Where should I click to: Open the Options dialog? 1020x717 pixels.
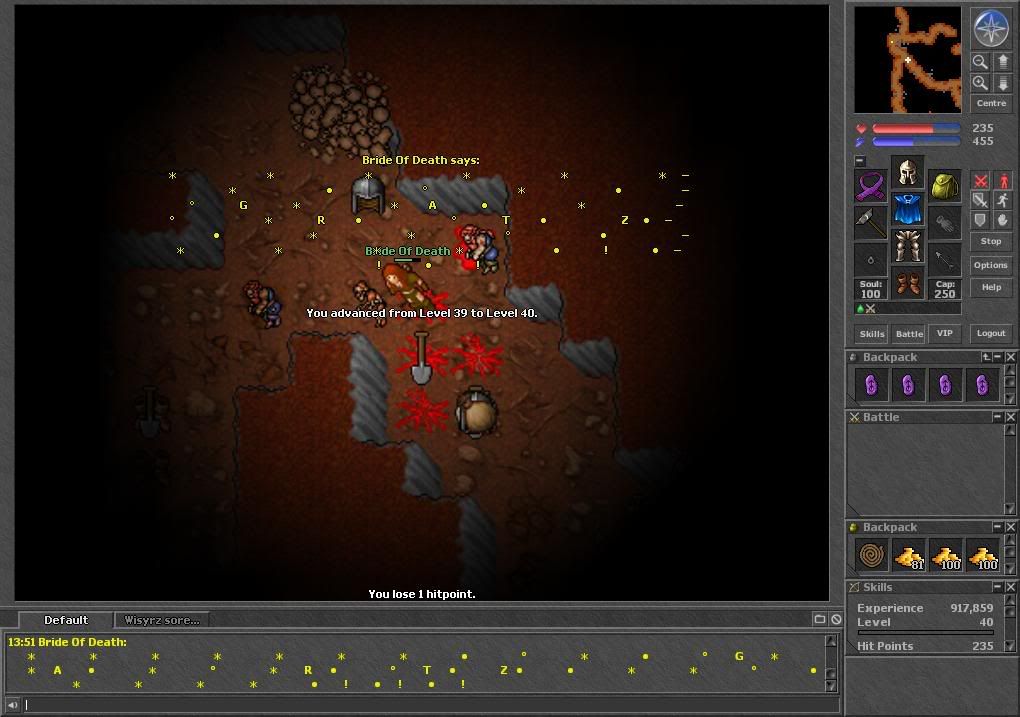(991, 265)
